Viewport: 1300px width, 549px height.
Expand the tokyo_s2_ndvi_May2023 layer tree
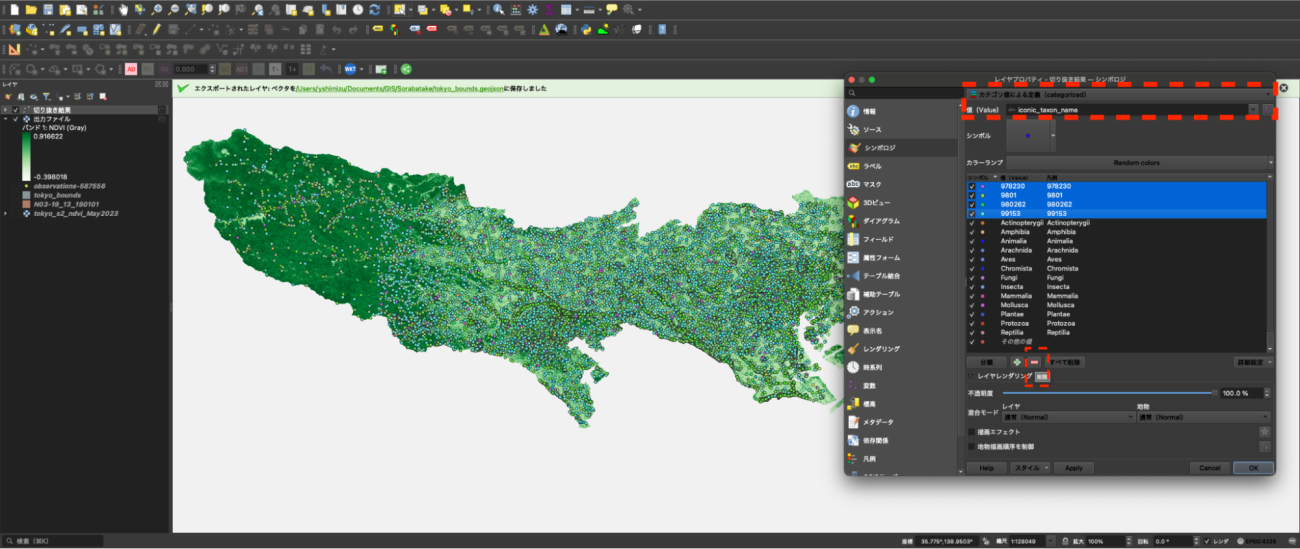5,213
